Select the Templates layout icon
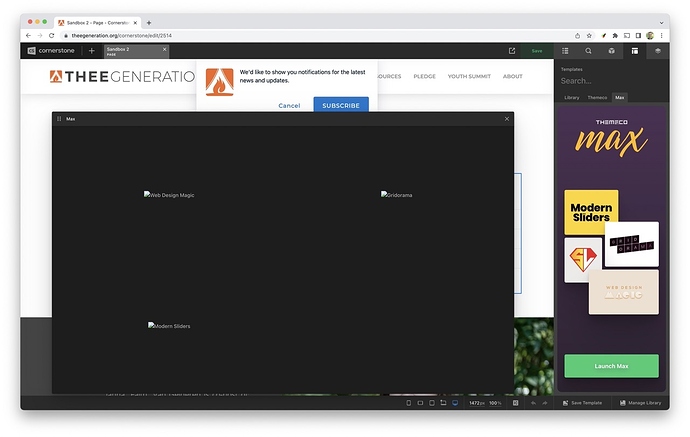Image resolution: width=690 pixels, height=437 pixels. (634, 50)
